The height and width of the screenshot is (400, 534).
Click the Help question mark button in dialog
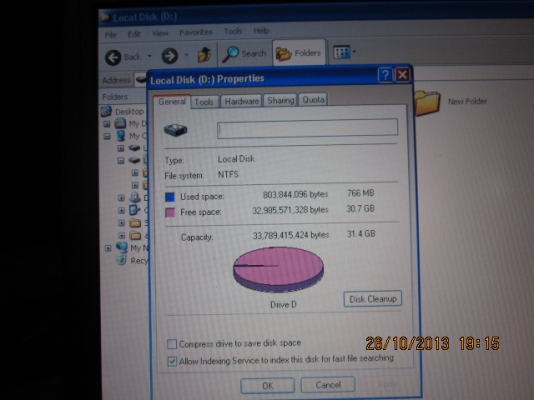coord(385,75)
